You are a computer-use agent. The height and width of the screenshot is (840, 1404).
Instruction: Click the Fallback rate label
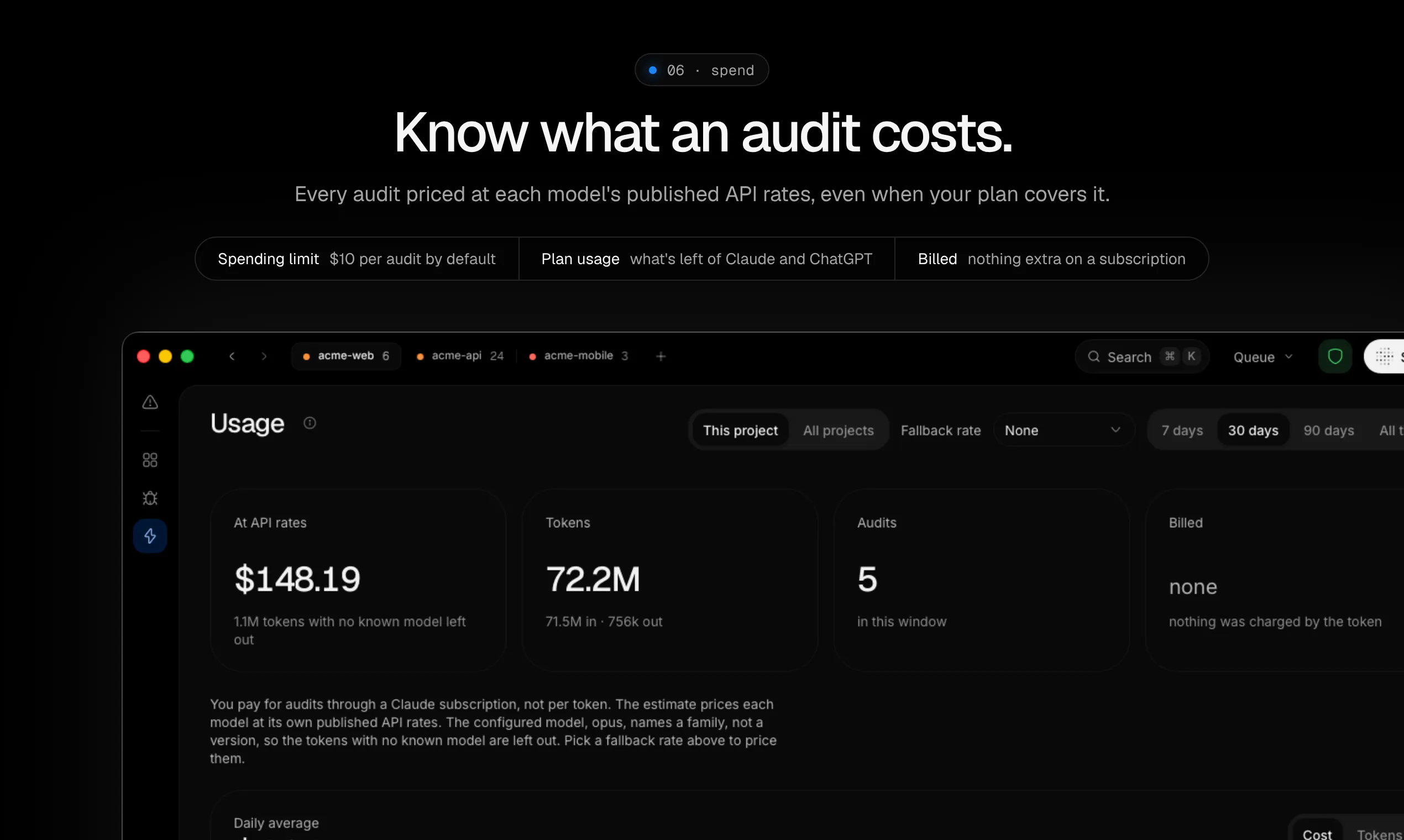[x=940, y=430]
